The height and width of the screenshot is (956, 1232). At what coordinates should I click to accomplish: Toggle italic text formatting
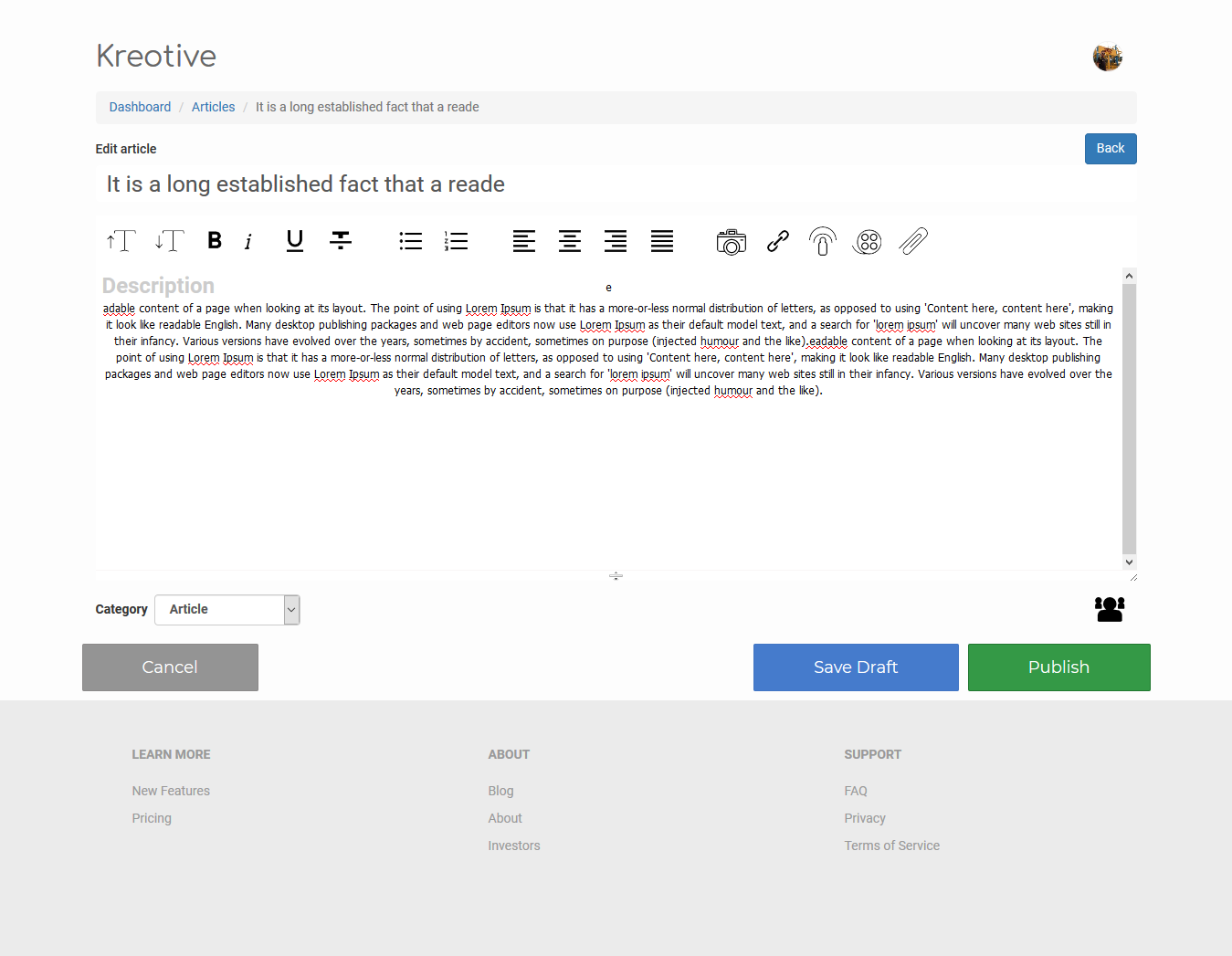(248, 241)
